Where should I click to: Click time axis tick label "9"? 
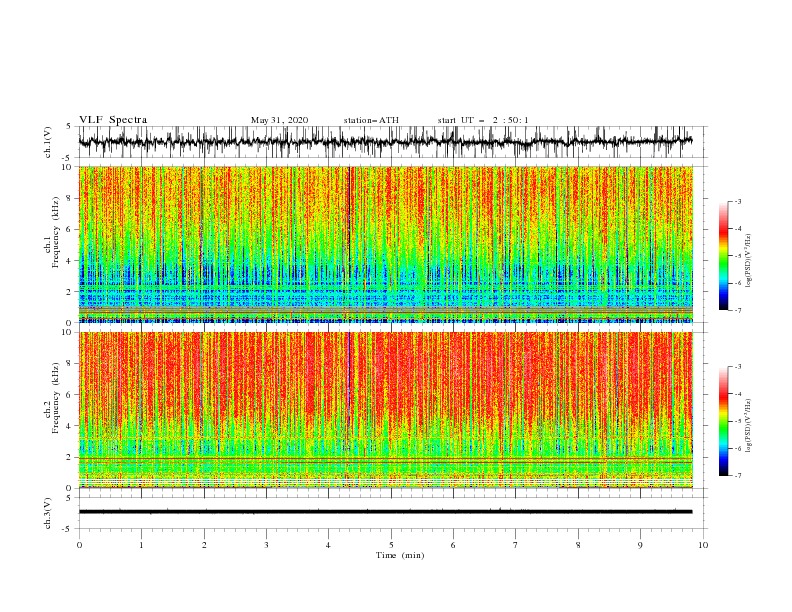click(x=640, y=545)
